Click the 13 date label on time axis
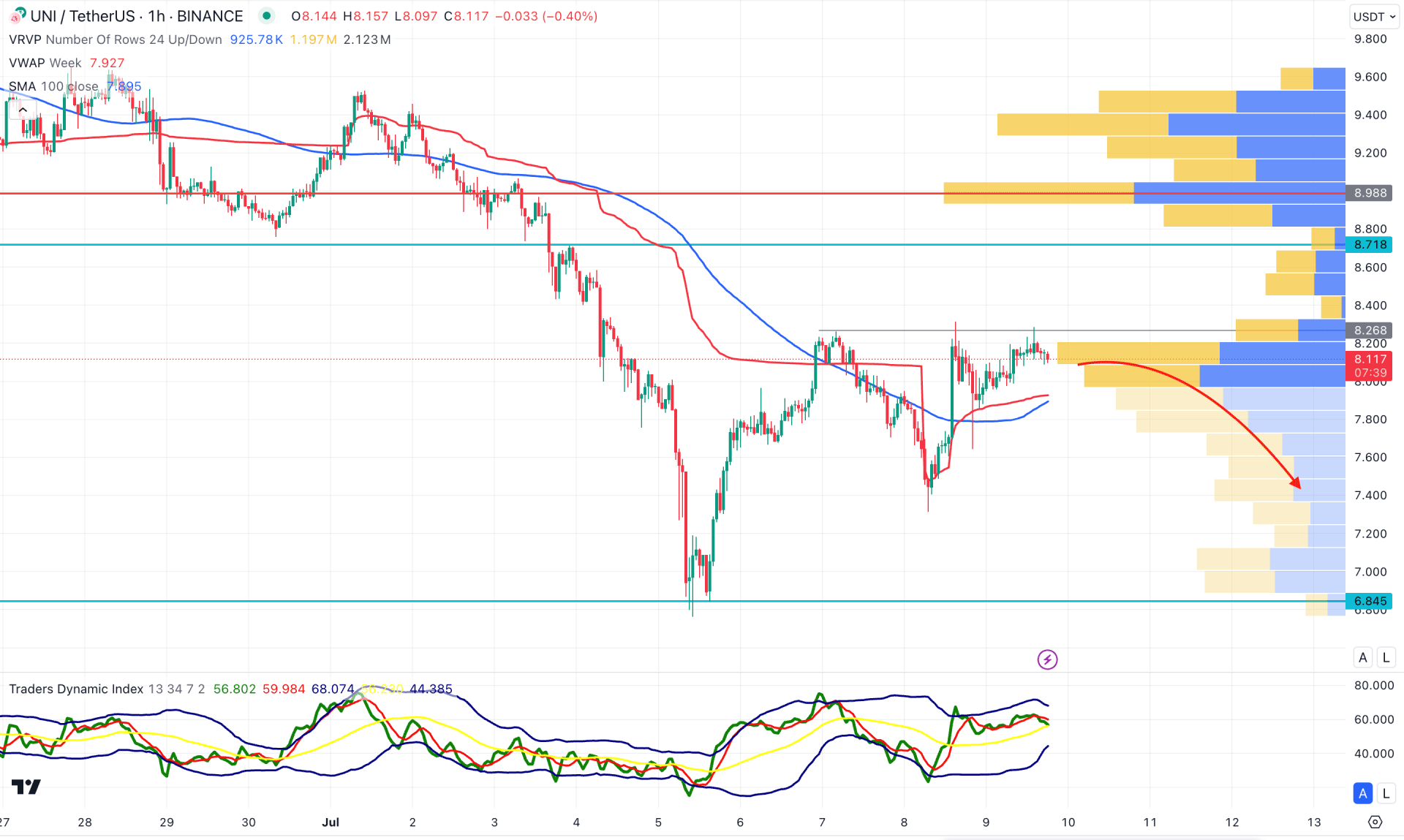This screenshot has height=840, width=1404. click(1314, 822)
